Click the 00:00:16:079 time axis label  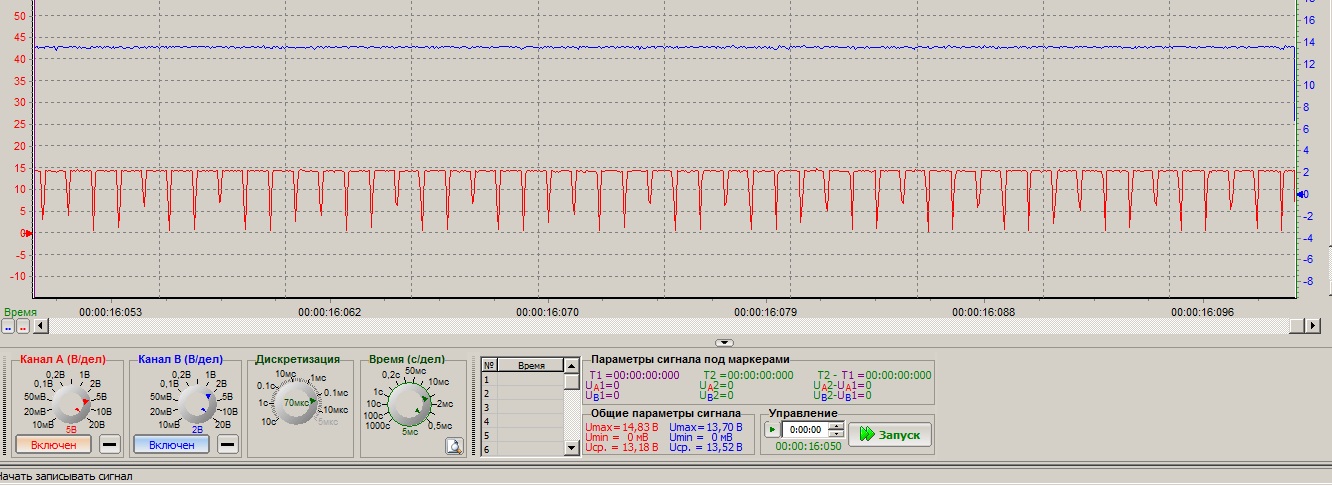(765, 312)
